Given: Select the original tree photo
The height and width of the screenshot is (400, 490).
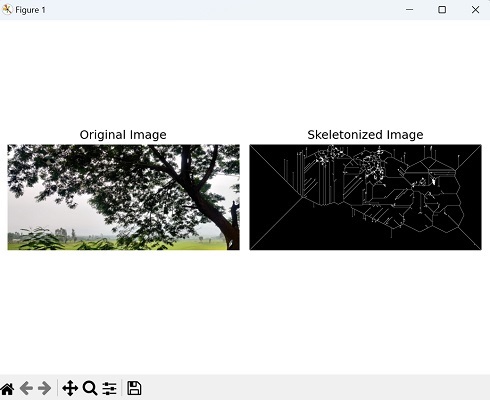Looking at the screenshot, I should (x=123, y=197).
